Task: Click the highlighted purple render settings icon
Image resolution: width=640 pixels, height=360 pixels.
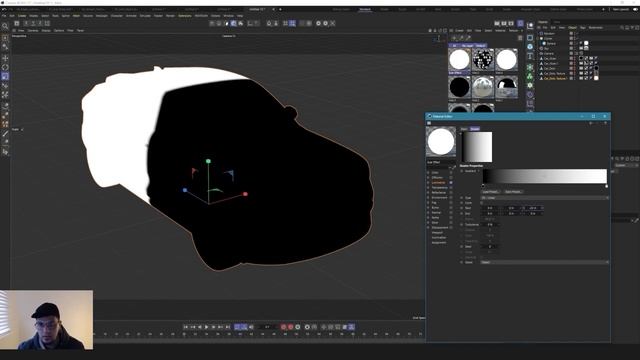Action: tap(520, 23)
